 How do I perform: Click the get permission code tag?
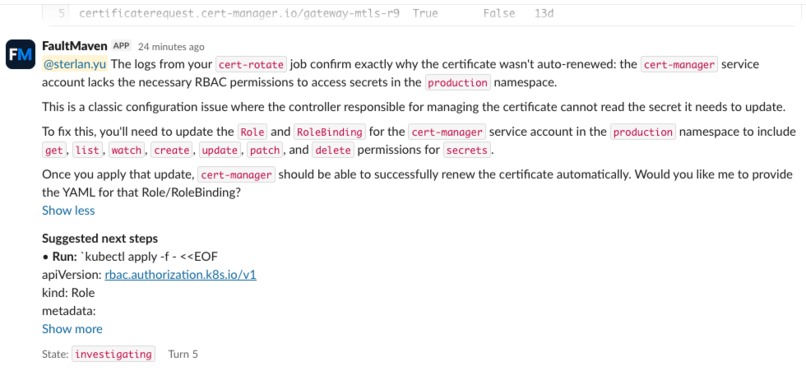coord(53,151)
